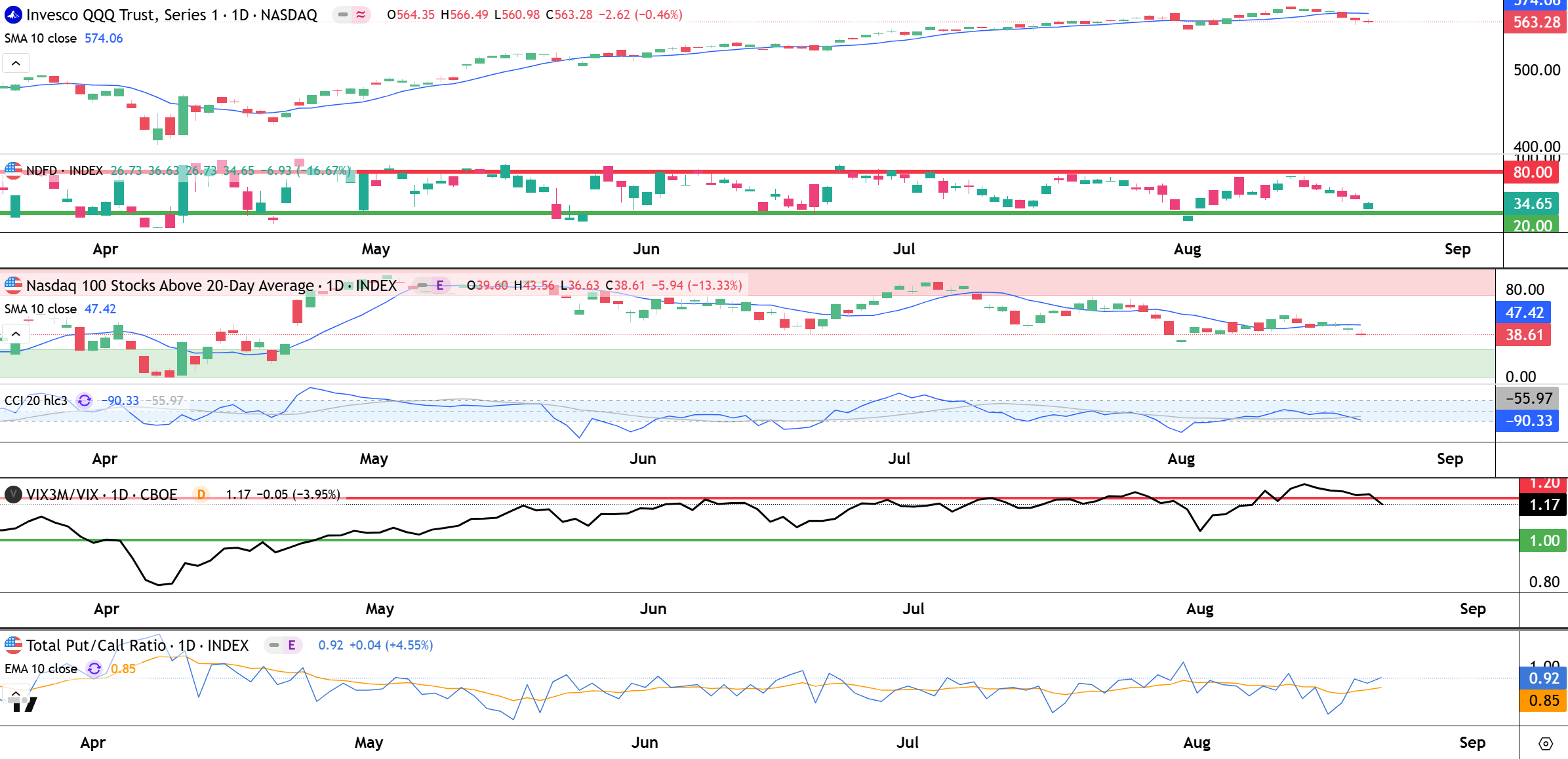Select the CCI 20 hlc3 indicator label

point(36,400)
